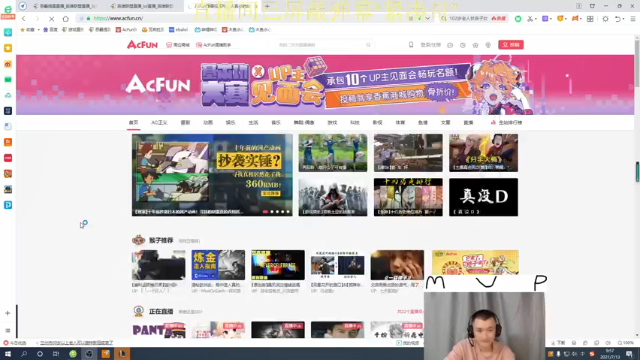
Task: Click the green mail icon in sidebar
Action: (x=8, y=80)
